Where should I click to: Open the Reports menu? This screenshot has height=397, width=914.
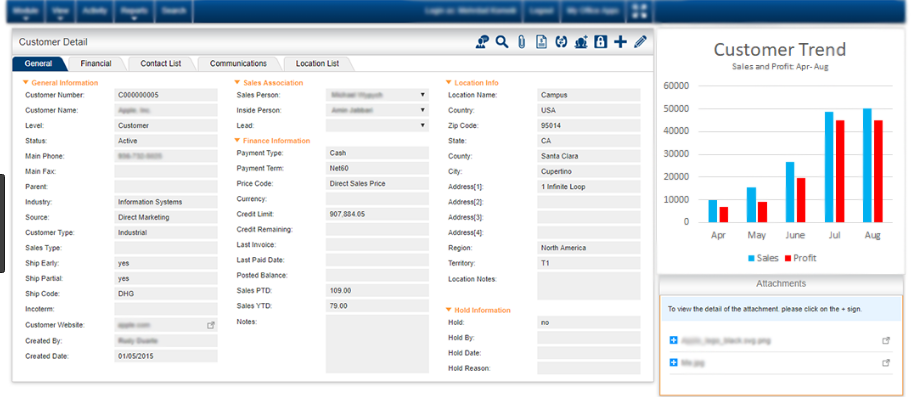click(134, 12)
